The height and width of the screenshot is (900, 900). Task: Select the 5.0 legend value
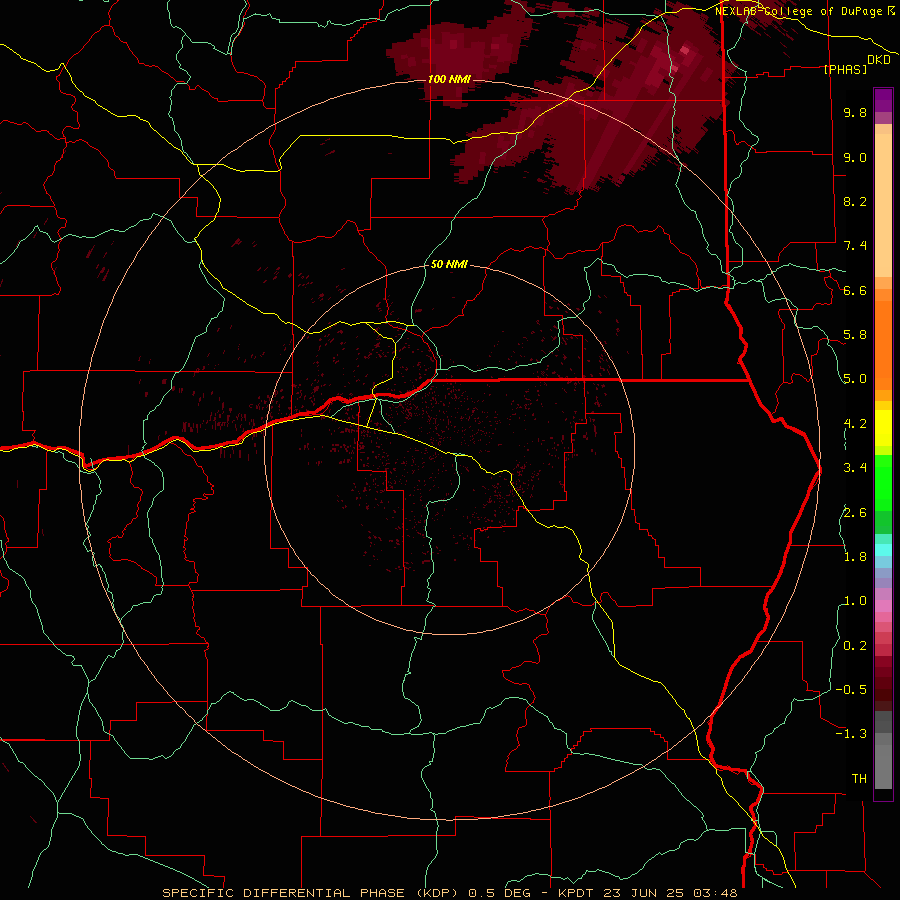pos(855,379)
